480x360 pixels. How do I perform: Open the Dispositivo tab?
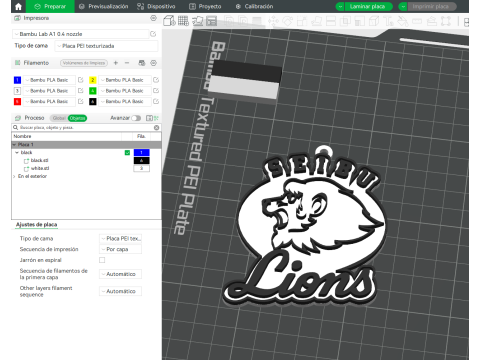156,6
